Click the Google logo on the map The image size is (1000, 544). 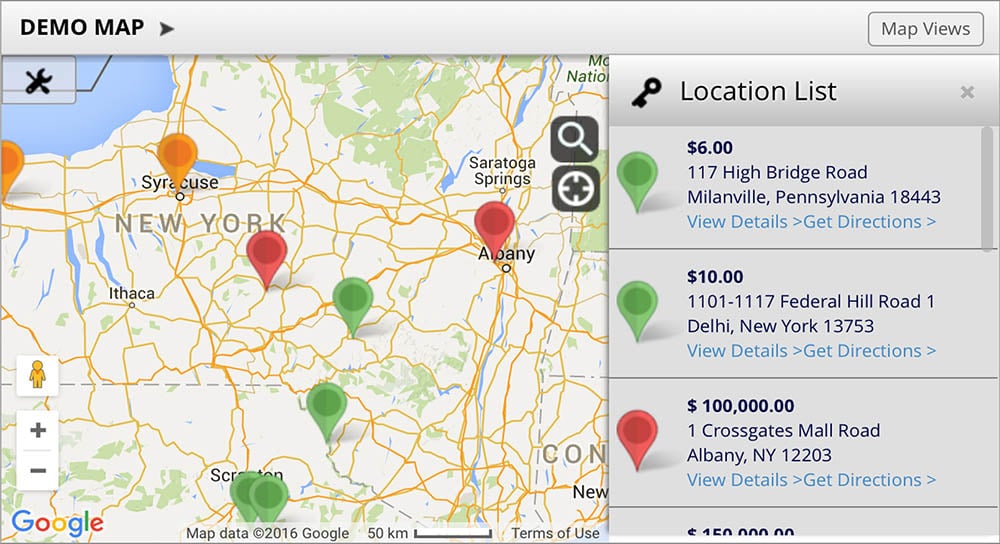(x=57, y=523)
